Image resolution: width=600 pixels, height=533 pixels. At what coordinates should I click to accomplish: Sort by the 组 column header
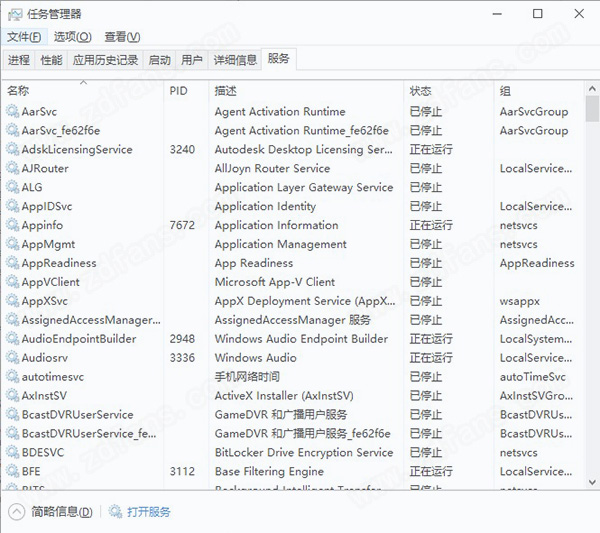coord(539,91)
